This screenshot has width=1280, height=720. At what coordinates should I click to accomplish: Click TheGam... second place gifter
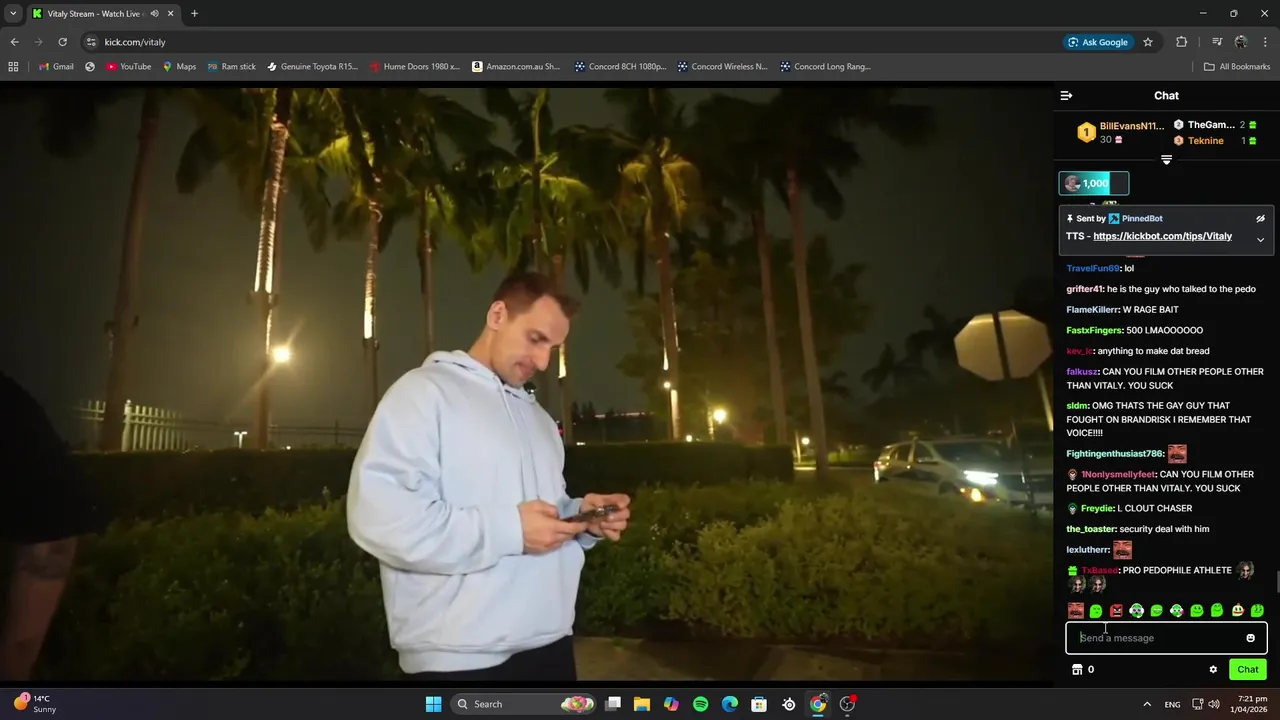pos(1211,125)
